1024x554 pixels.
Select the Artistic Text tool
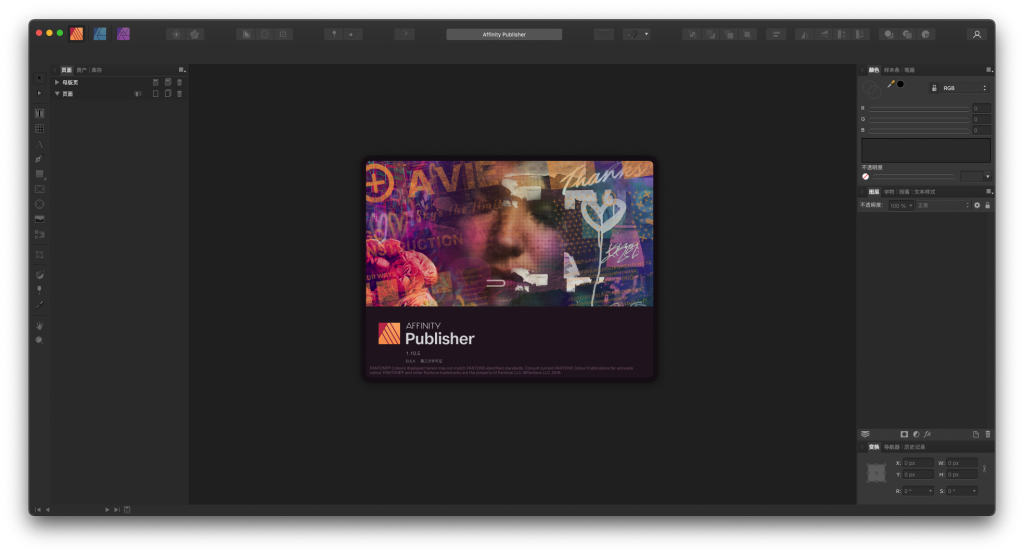[39, 144]
